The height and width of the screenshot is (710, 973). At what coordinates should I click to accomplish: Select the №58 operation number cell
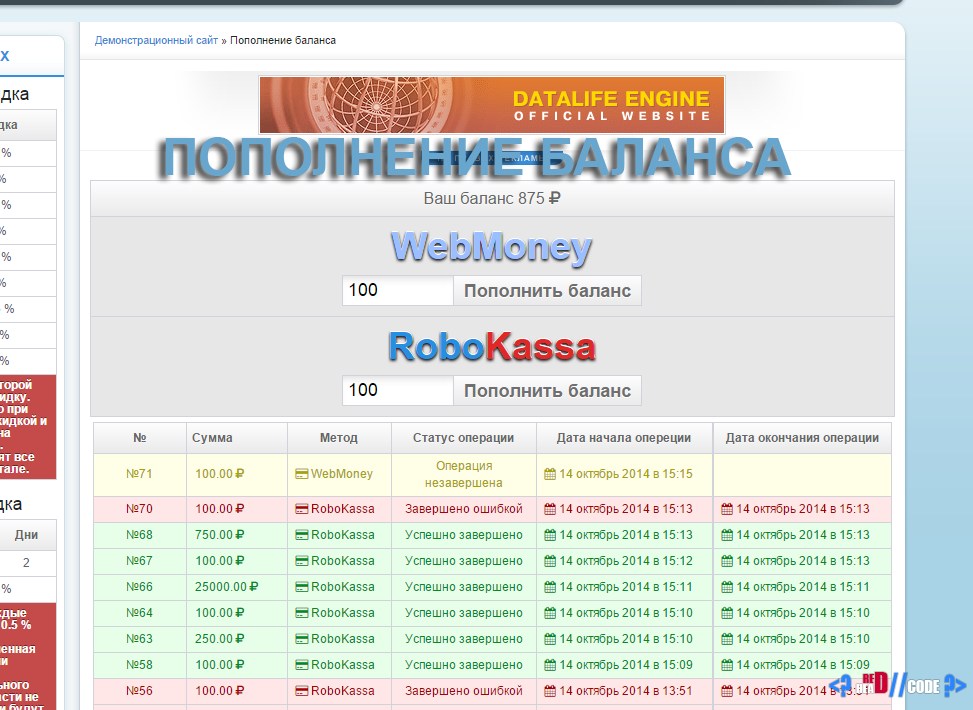tap(140, 665)
